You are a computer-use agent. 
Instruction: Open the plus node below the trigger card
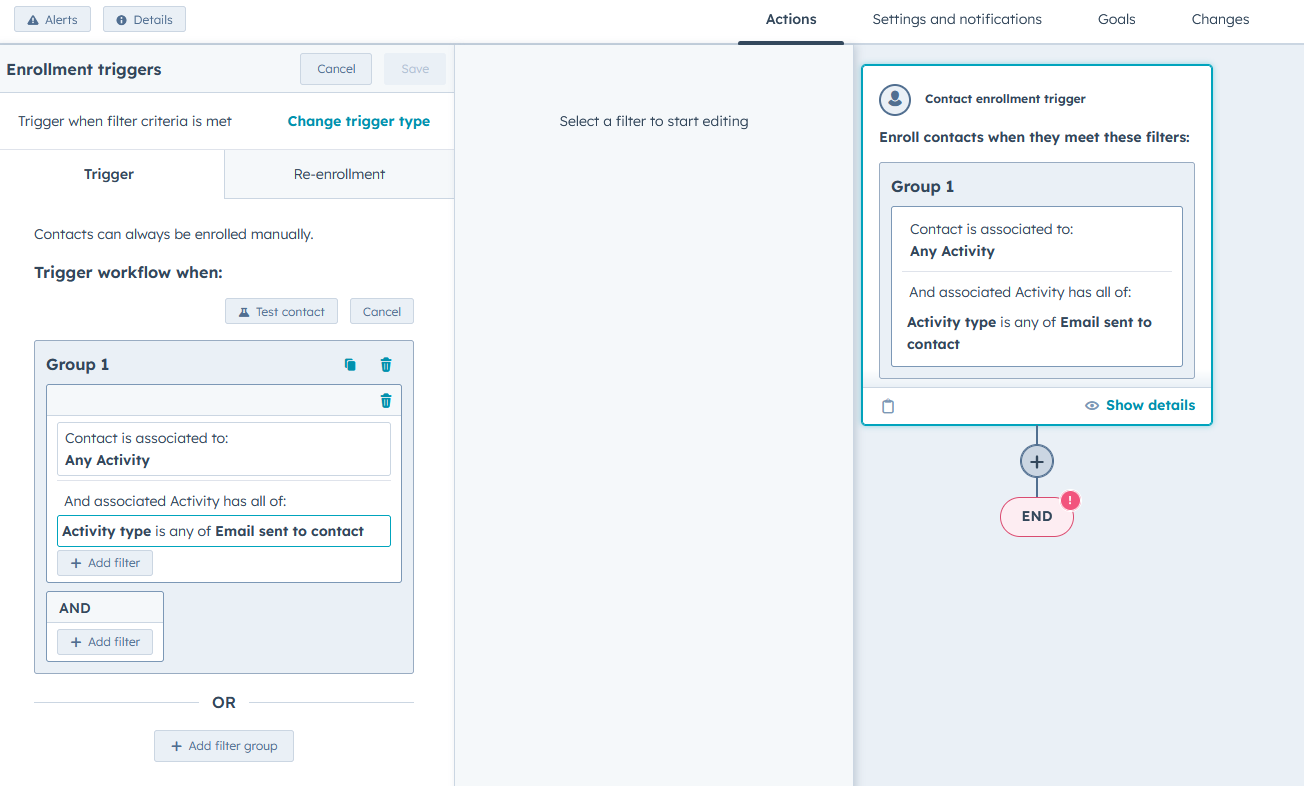[x=1036, y=461]
